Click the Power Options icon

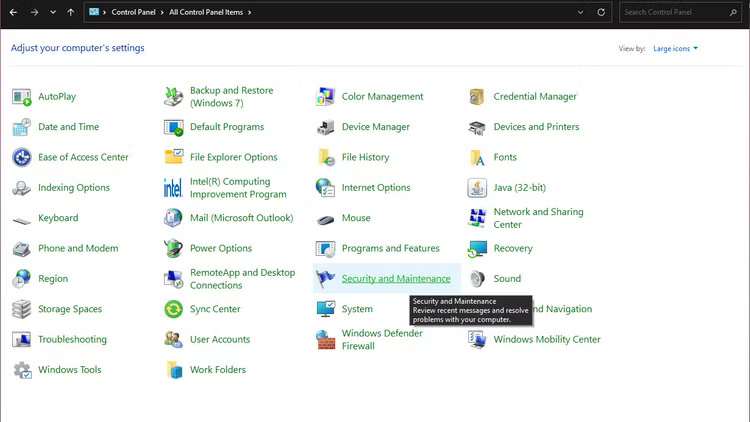click(174, 249)
